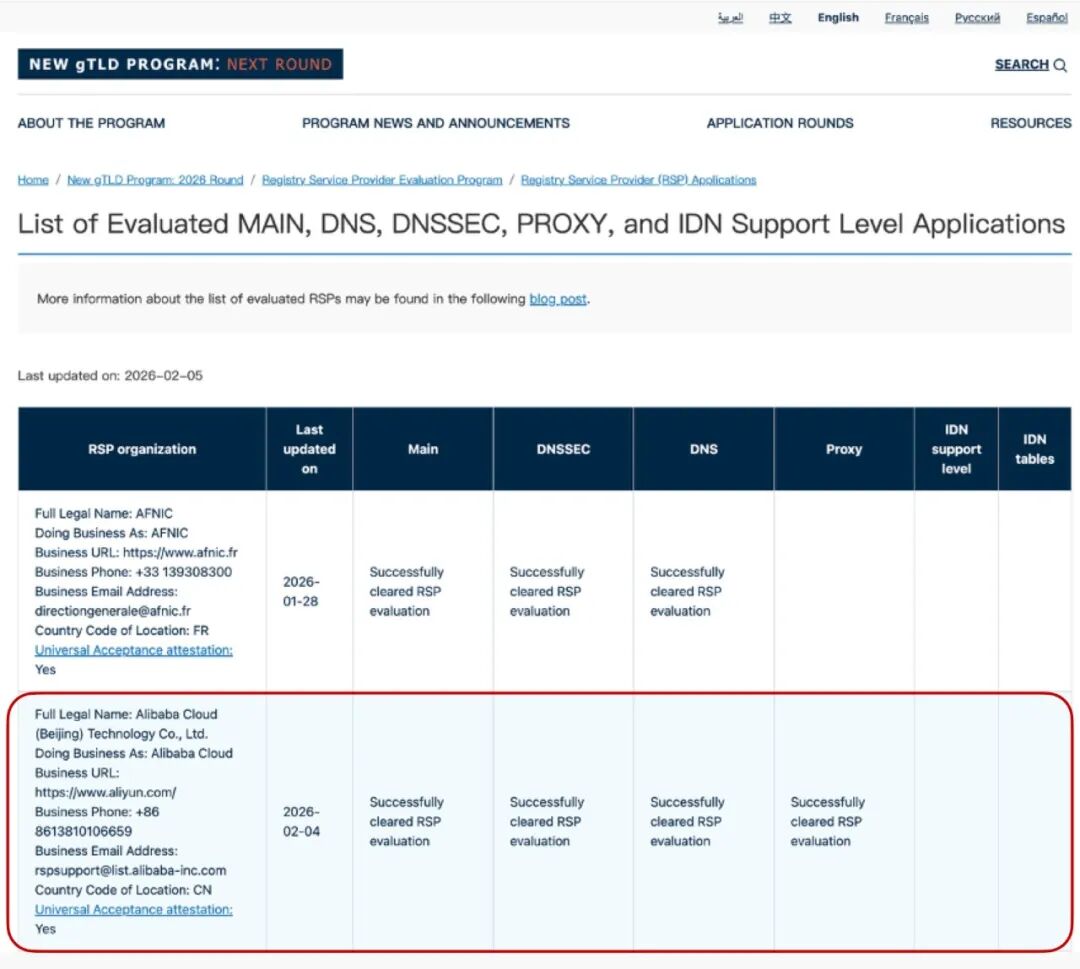Viewport: 1080px width, 969px height.
Task: Click Alibaba Cloud Universal Acceptance attestation link
Action: [134, 910]
